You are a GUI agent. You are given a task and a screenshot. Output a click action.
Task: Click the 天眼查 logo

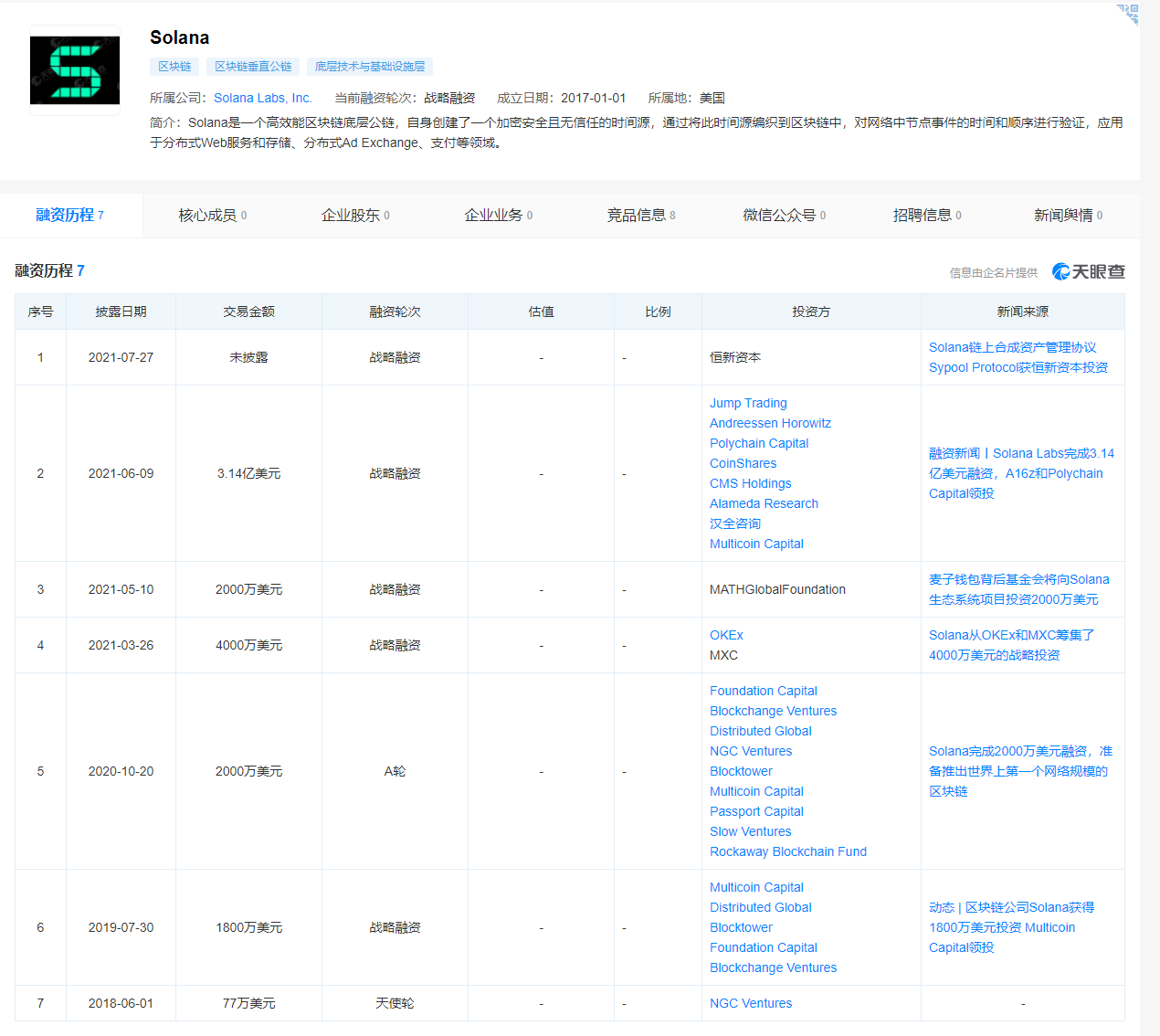(1089, 271)
